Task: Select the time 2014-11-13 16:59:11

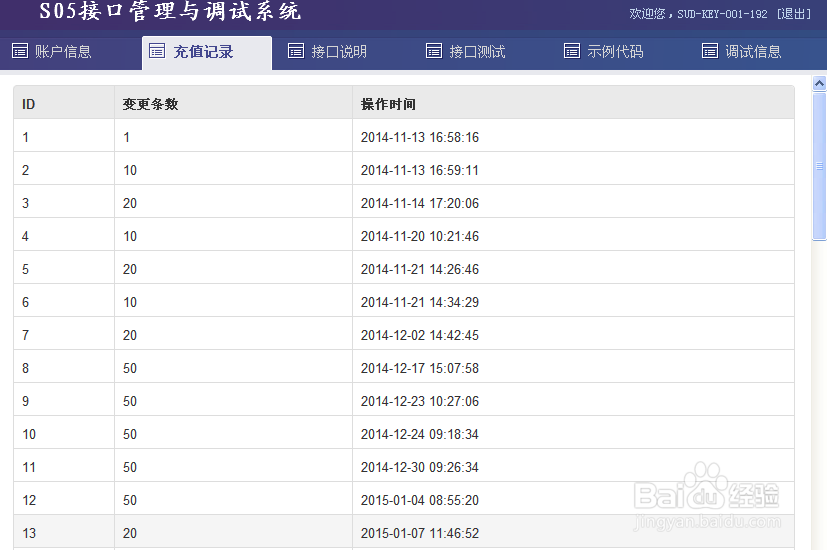Action: click(x=420, y=170)
